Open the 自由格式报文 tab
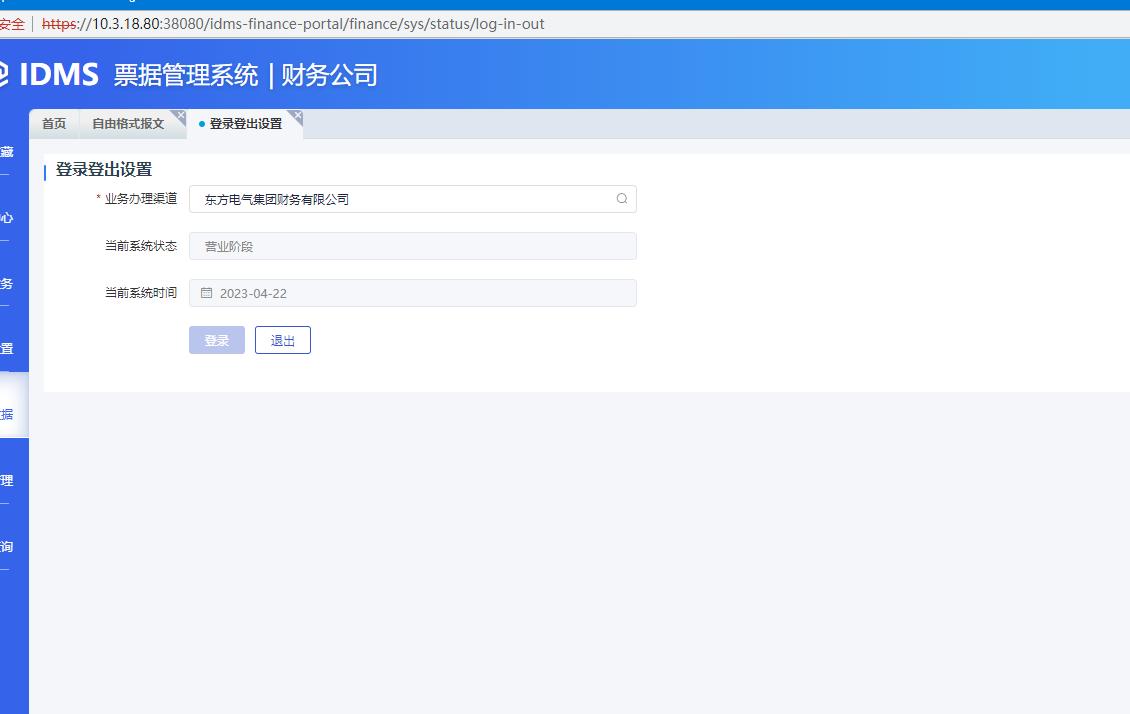Image resolution: width=1130 pixels, height=714 pixels. point(127,124)
